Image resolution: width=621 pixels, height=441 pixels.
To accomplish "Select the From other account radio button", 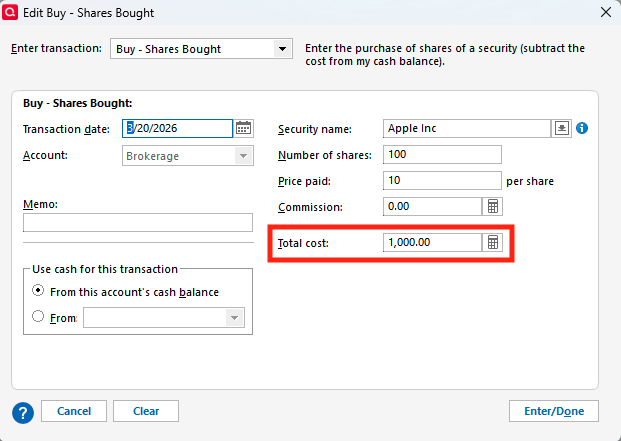I will (x=38, y=316).
